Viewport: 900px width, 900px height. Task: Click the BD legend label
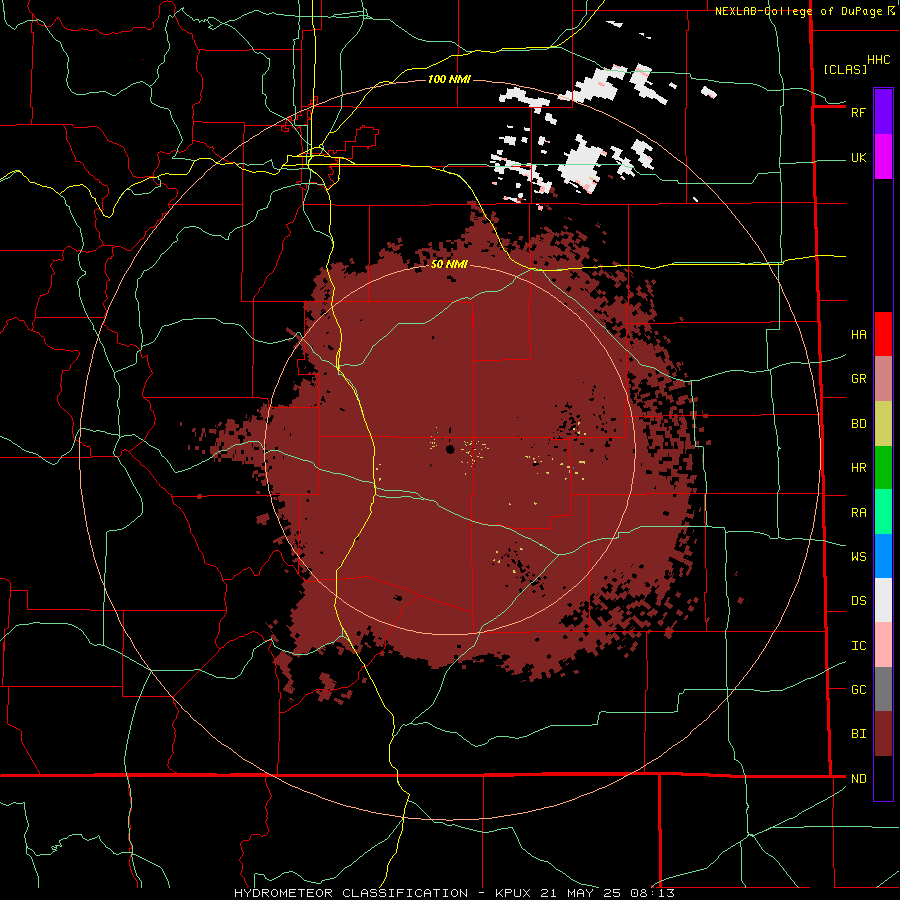click(x=858, y=424)
